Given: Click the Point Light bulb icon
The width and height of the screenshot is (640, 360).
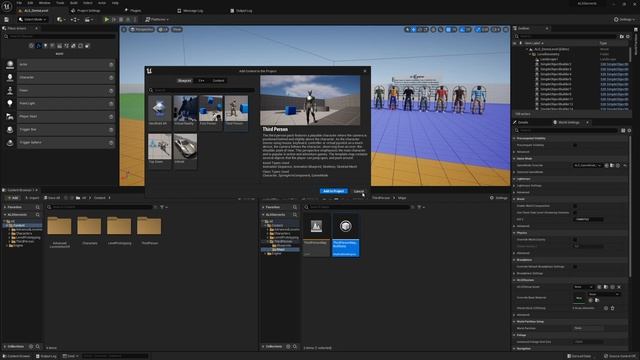Looking at the screenshot, I should [10, 103].
